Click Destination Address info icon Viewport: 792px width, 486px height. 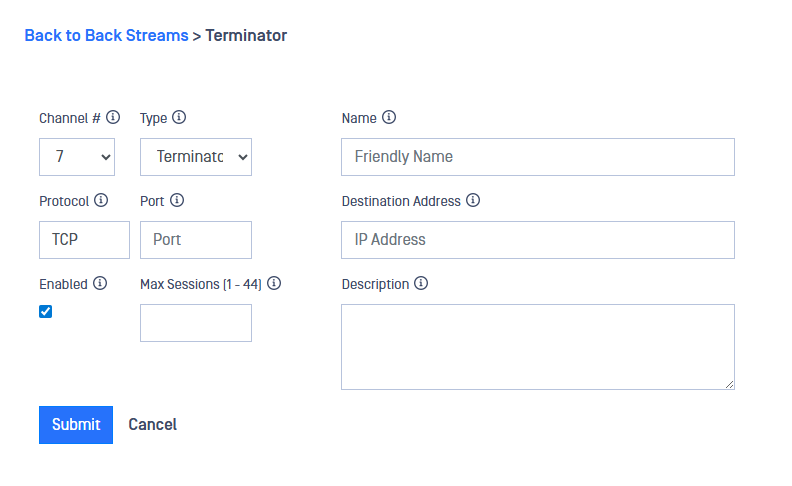click(x=473, y=200)
